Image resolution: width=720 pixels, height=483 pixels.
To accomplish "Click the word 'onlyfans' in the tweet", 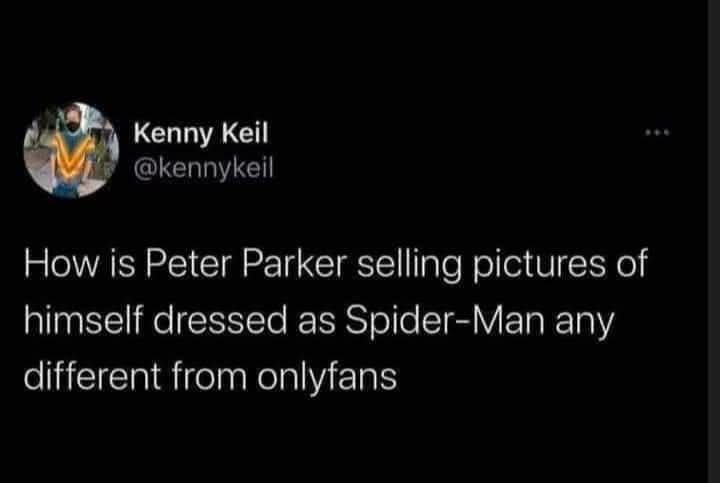I will click(326, 377).
